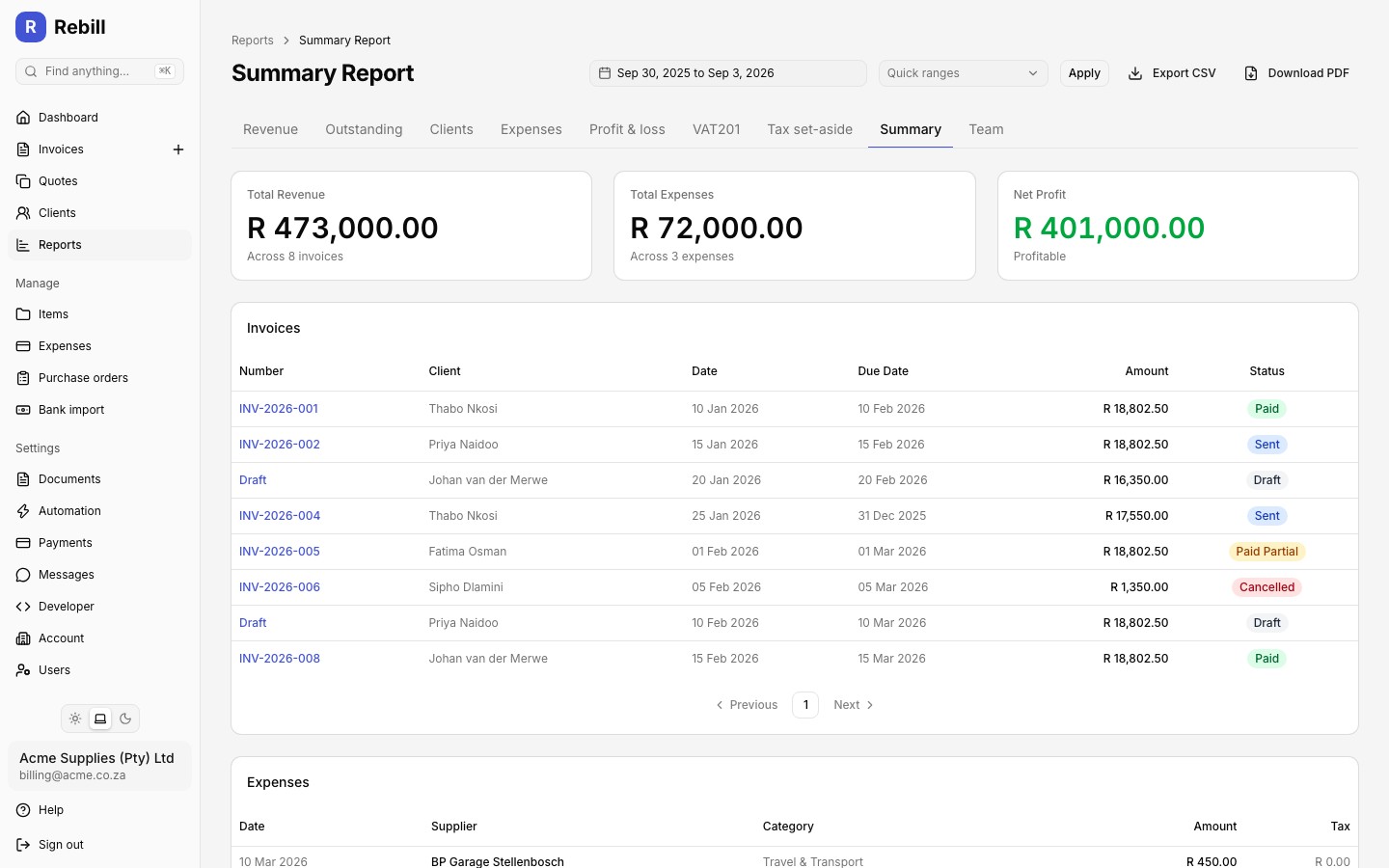Screen dimensions: 1389x868
Task: Open Automation settings
Action: pyautogui.click(x=99, y=511)
